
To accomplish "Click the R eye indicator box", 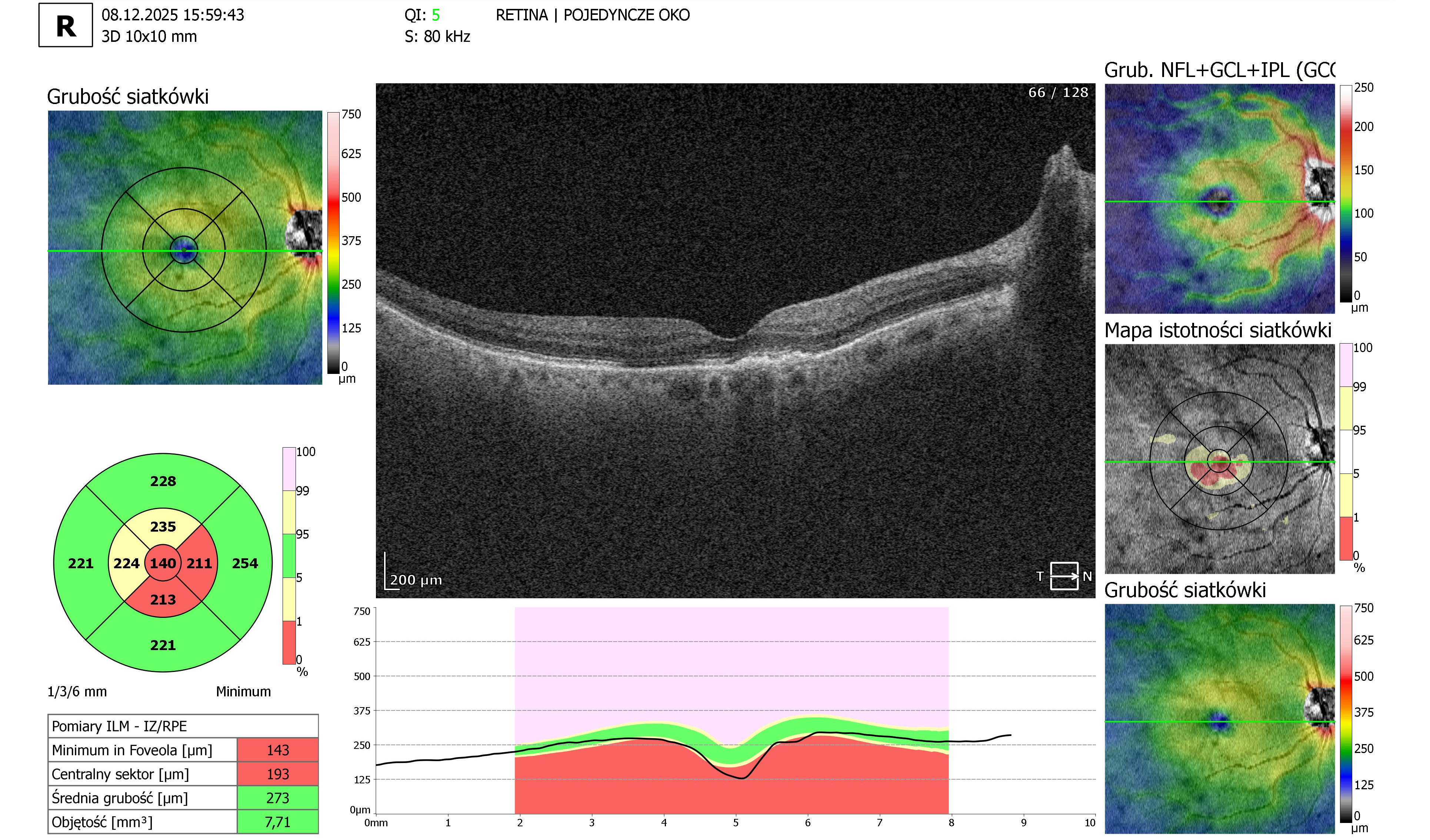I will click(65, 25).
